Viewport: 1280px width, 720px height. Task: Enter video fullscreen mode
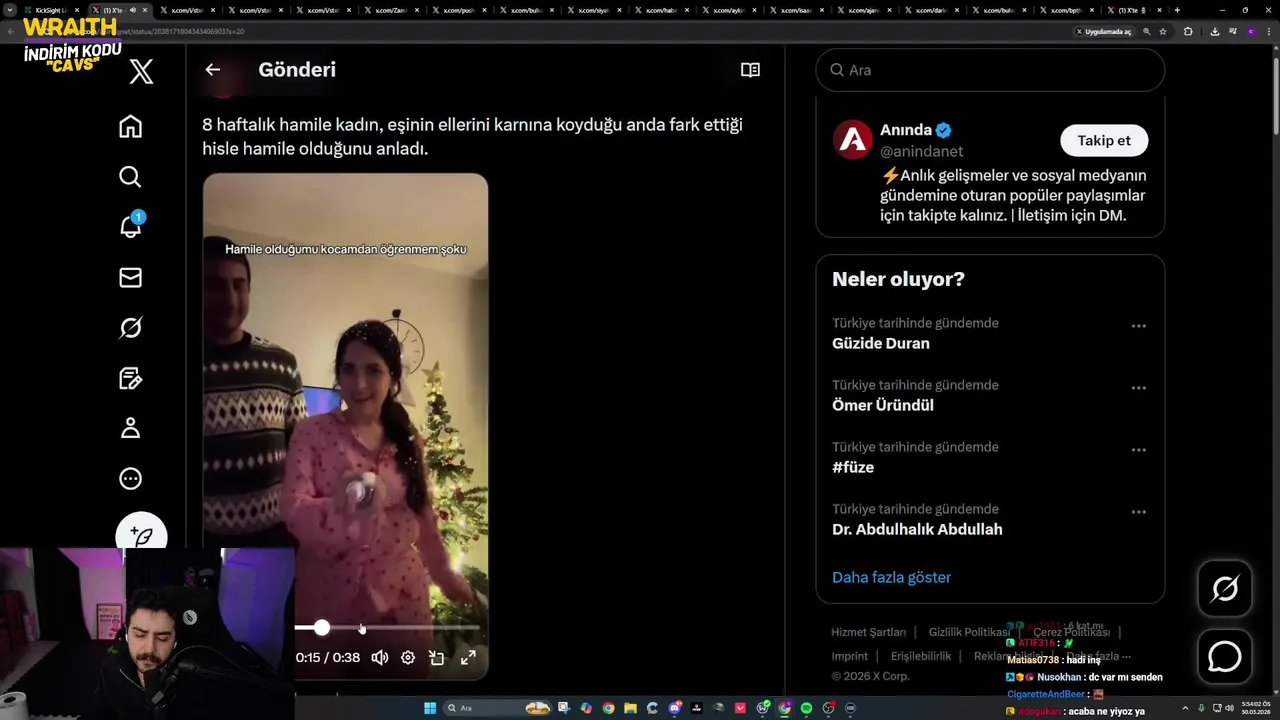coord(468,658)
